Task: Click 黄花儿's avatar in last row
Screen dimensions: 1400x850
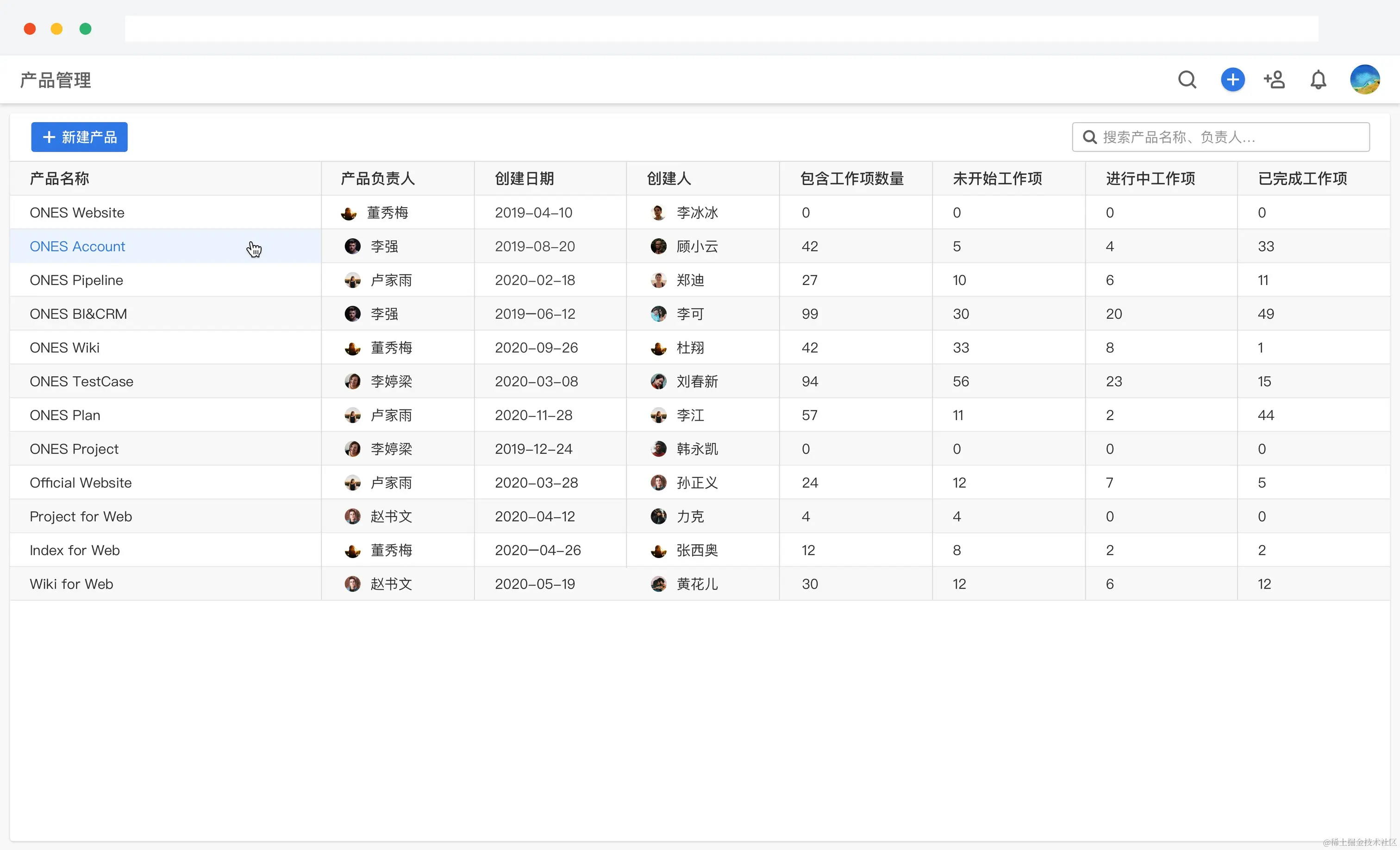Action: pyautogui.click(x=658, y=583)
